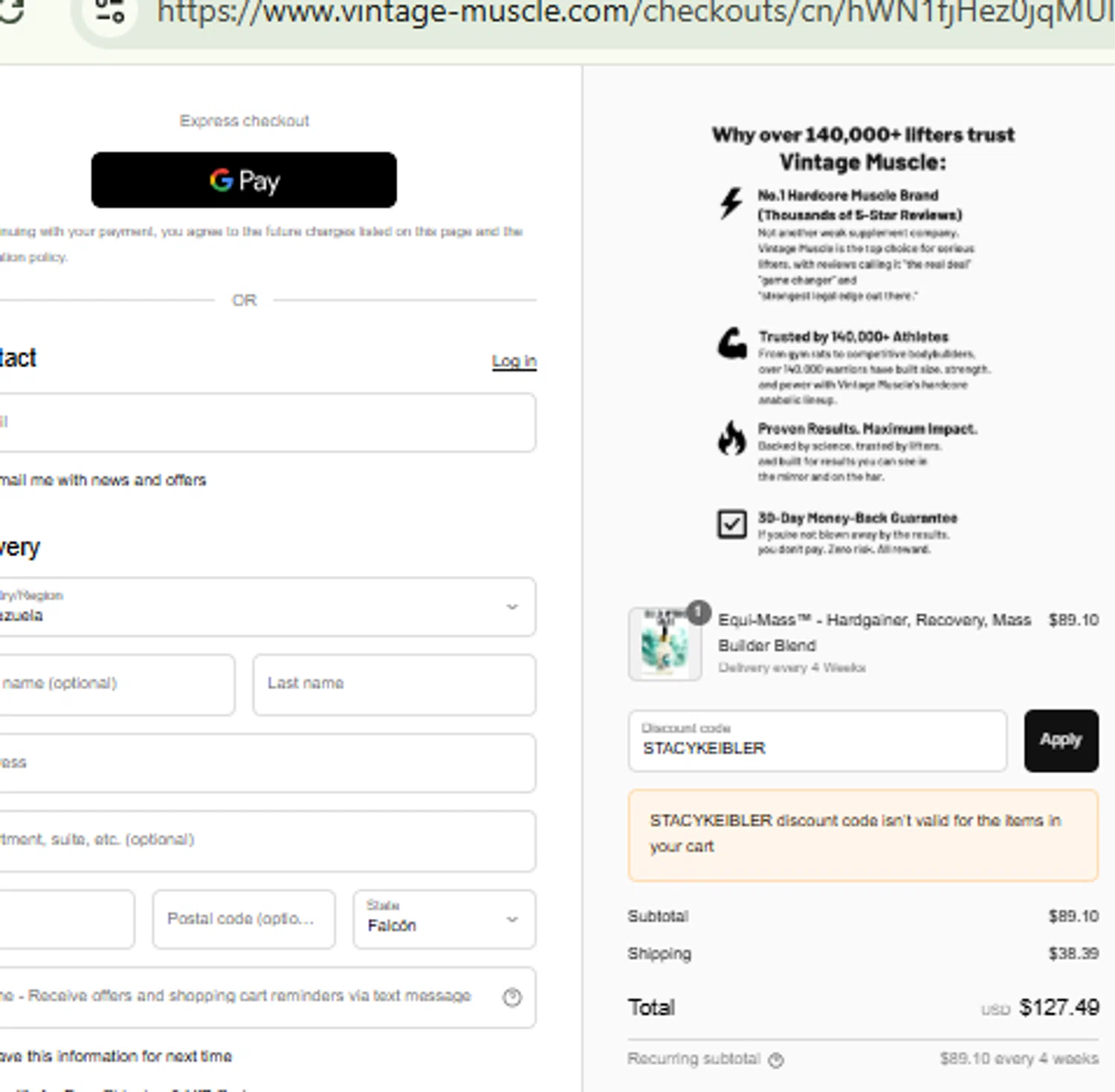Click the $127.49 total amount
This screenshot has width=1115, height=1092.
[x=1059, y=1007]
